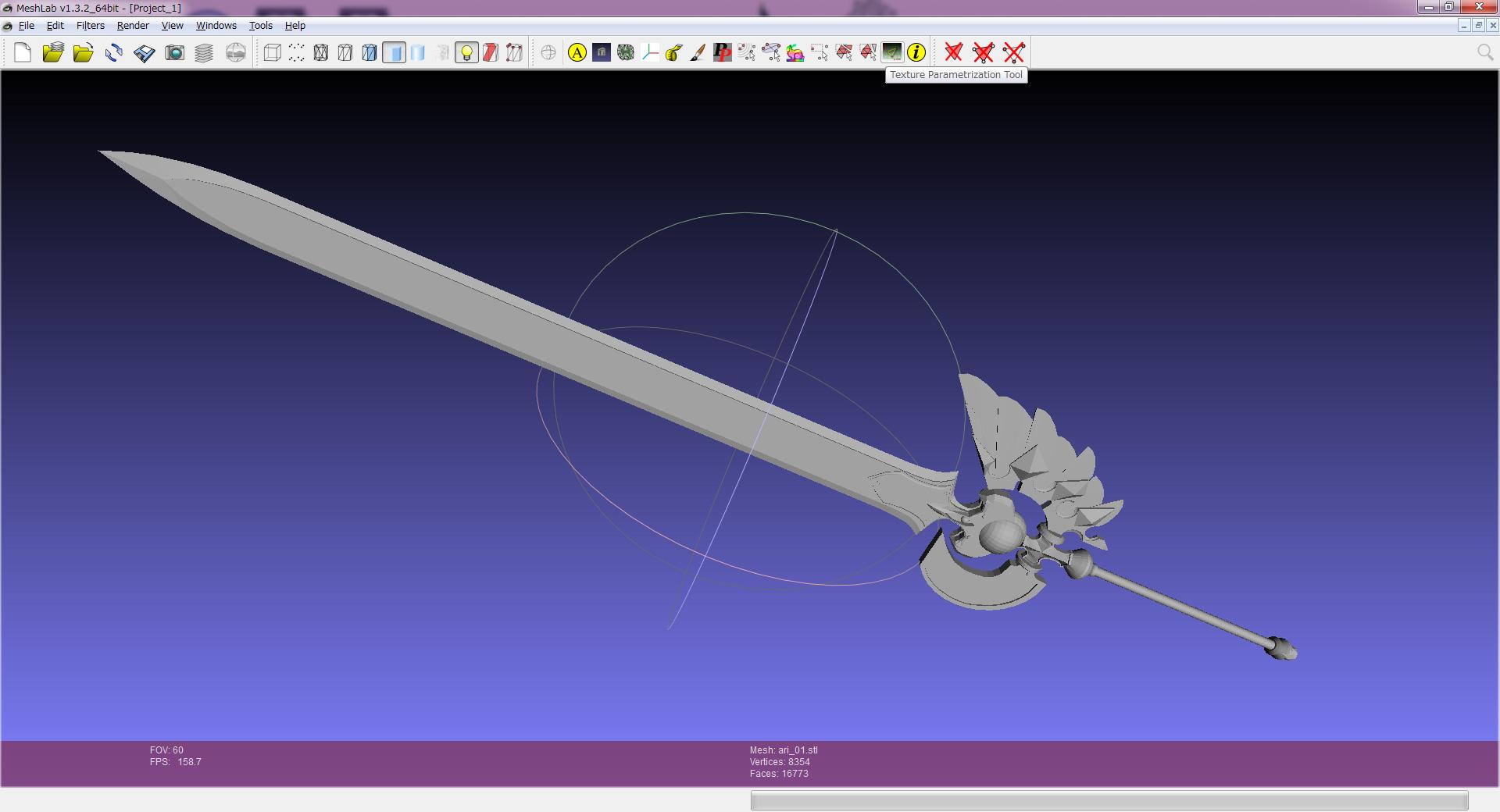Screen dimensions: 1500x812
Task: Open the Help menu
Action: tap(295, 26)
